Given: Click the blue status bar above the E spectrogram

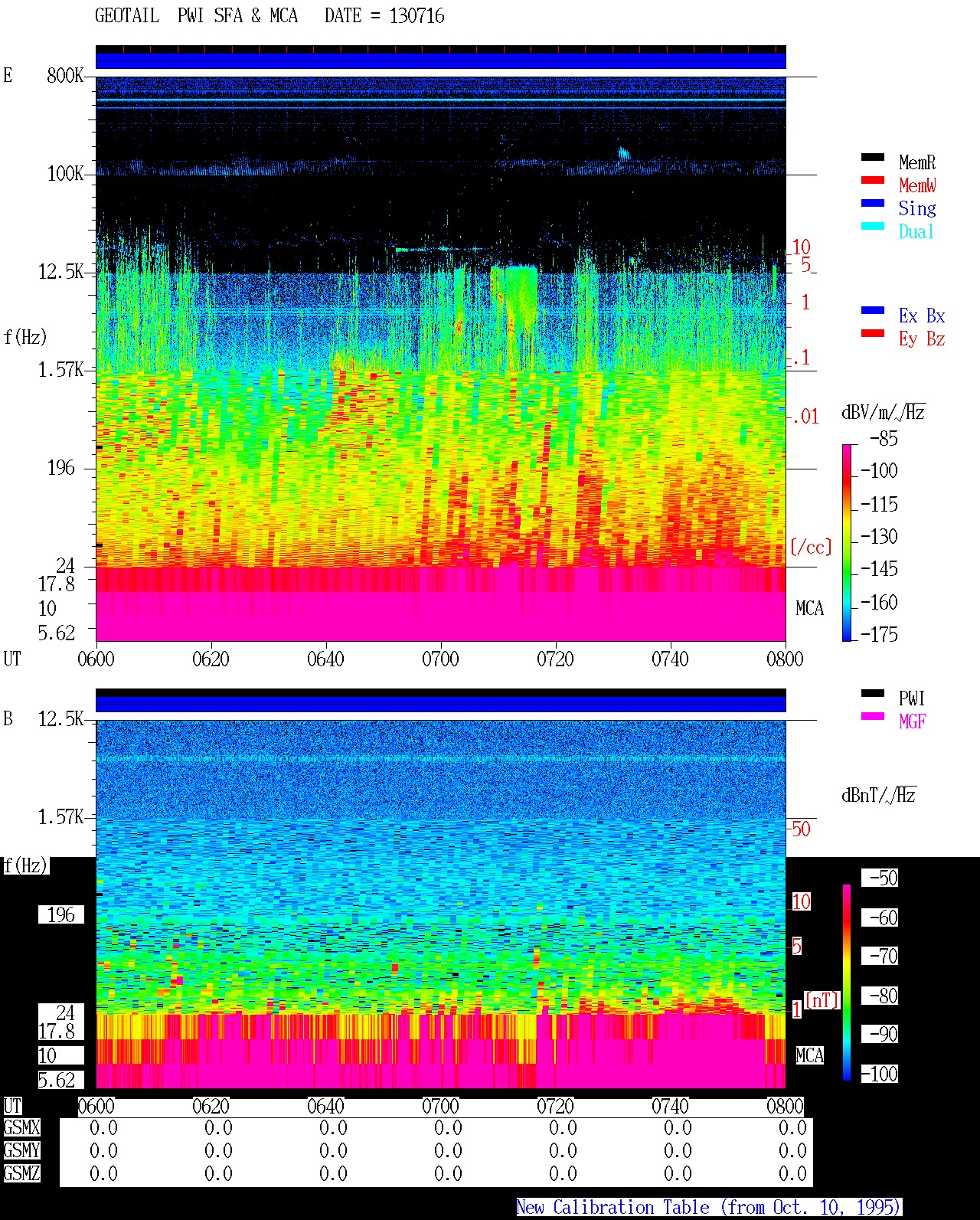Looking at the screenshot, I should tap(440, 60).
